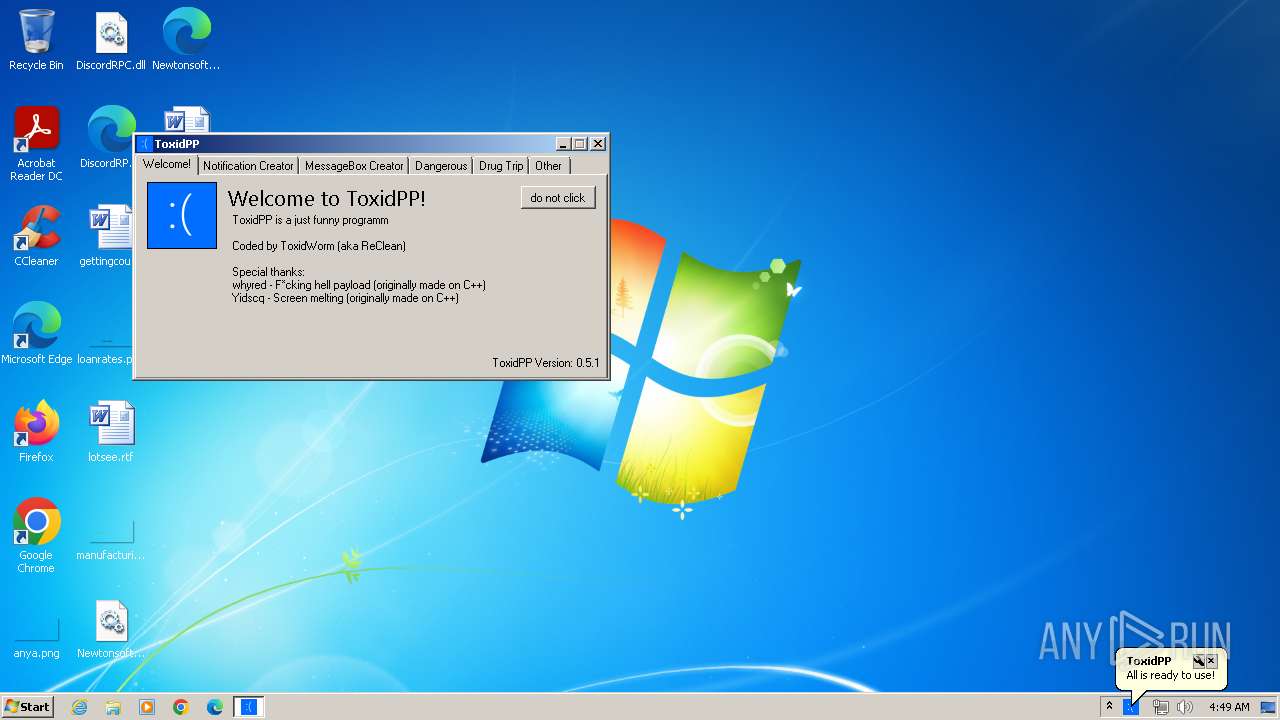
Task: Open the MessageBox Creator tab
Action: (354, 166)
